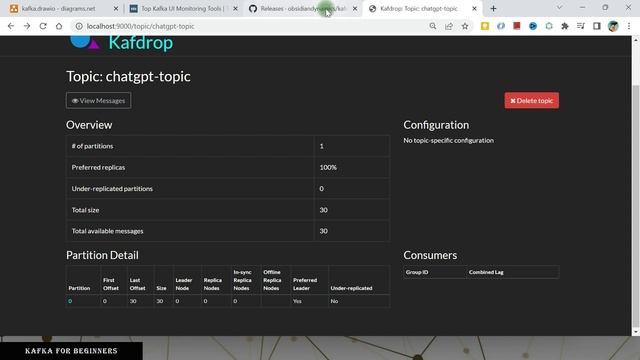
Task: Click the 'Partition Detail' heading
Action: [x=102, y=255]
